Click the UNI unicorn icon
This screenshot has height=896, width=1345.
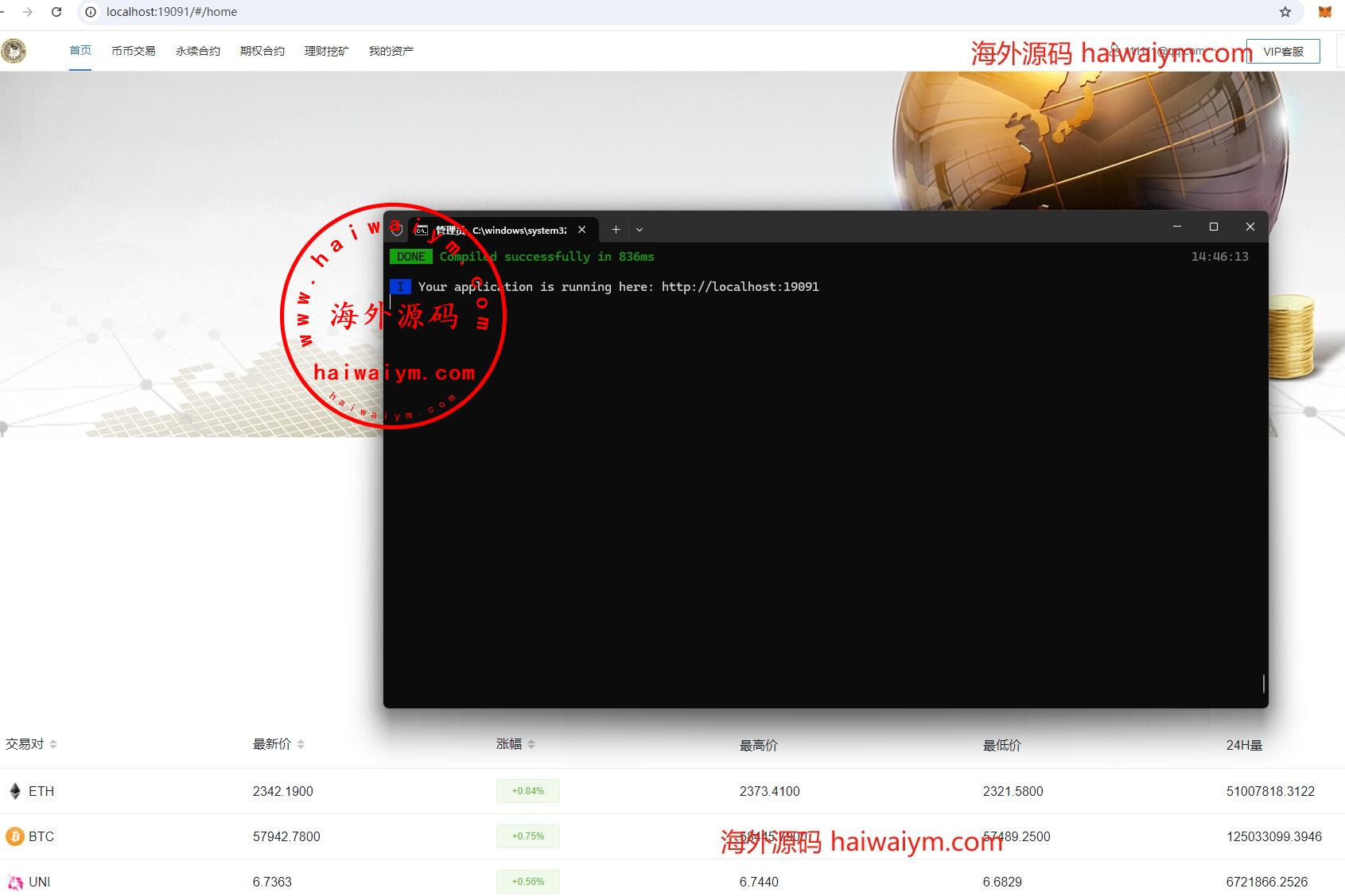coord(15,882)
